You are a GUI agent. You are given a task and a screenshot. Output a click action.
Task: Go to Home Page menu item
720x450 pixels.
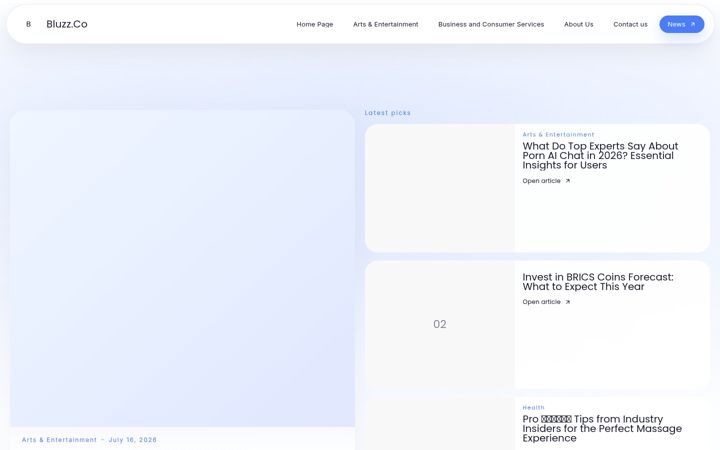(315, 24)
